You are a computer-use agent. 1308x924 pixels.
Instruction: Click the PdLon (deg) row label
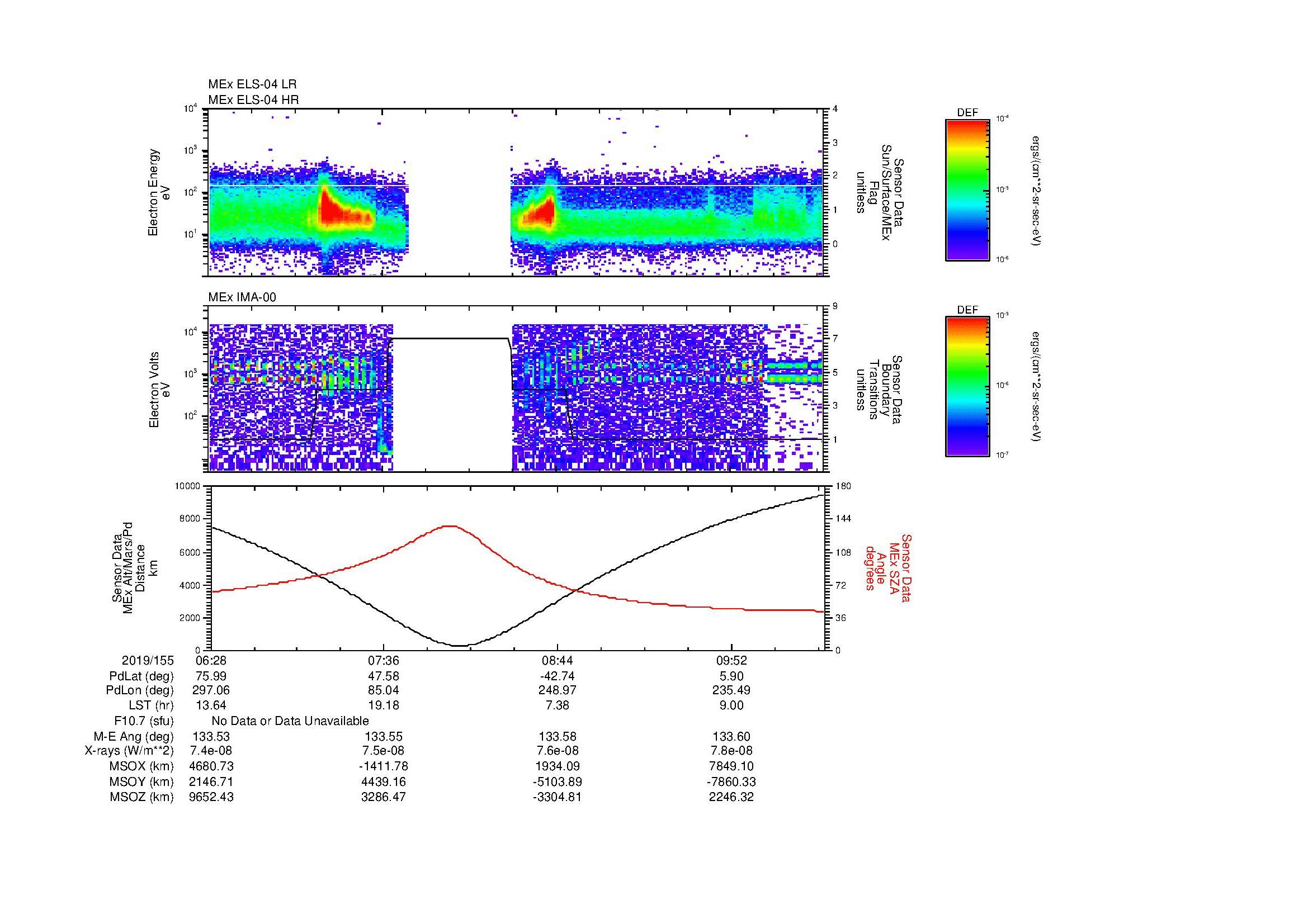(x=140, y=690)
